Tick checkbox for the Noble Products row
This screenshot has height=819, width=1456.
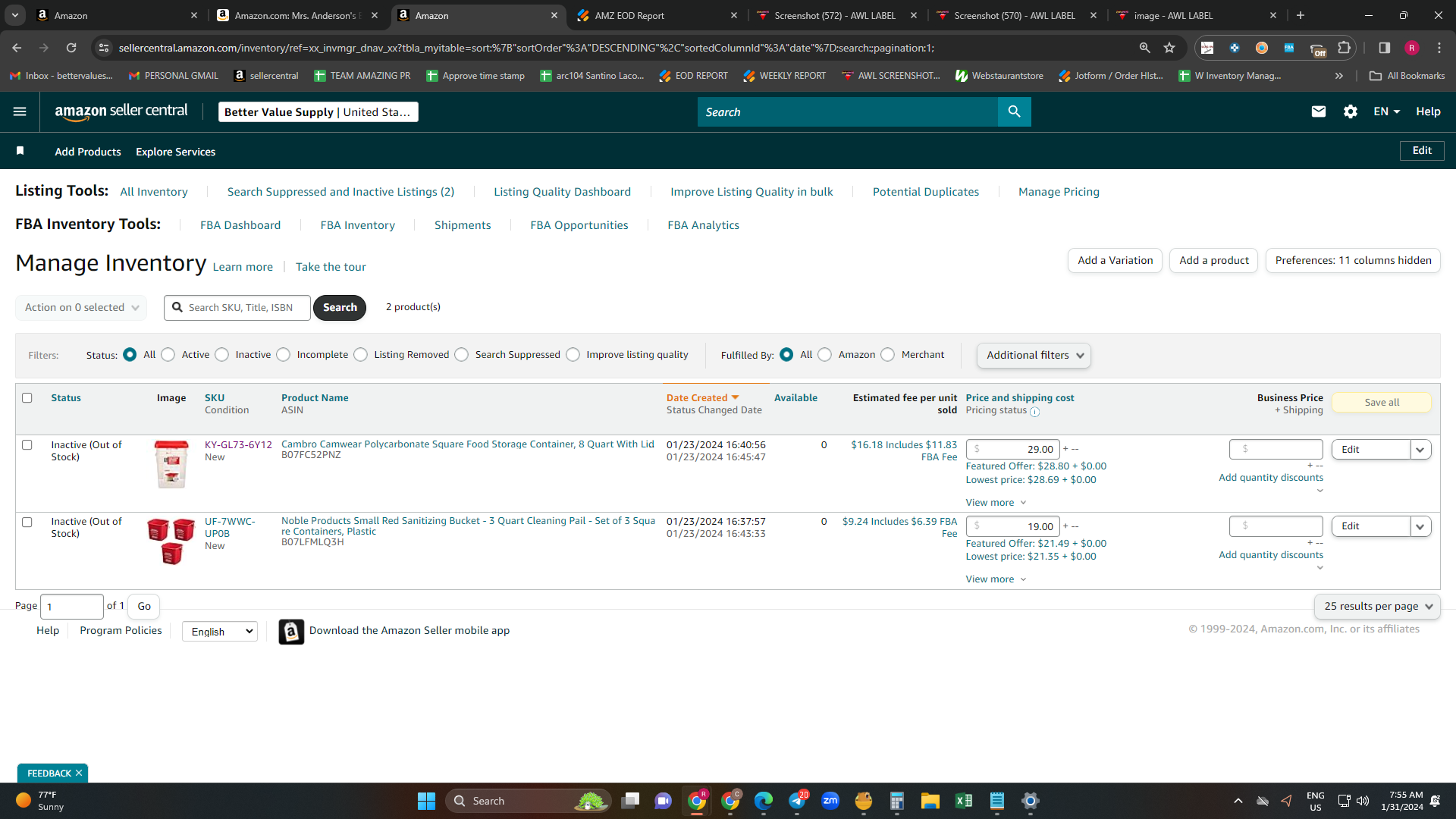[x=27, y=522]
